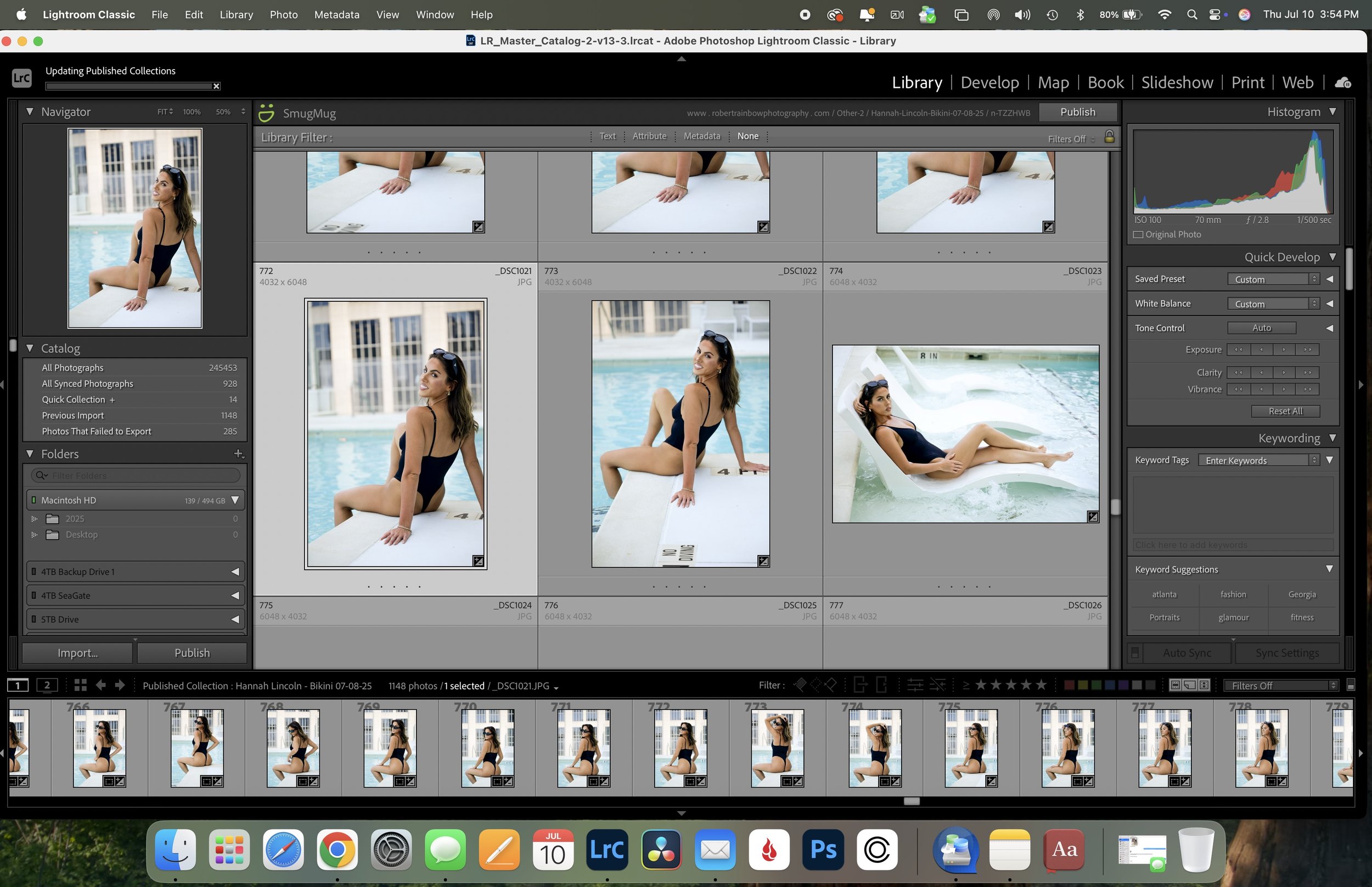The height and width of the screenshot is (887, 1372).
Task: Click the Auto tone control button
Action: coord(1261,328)
